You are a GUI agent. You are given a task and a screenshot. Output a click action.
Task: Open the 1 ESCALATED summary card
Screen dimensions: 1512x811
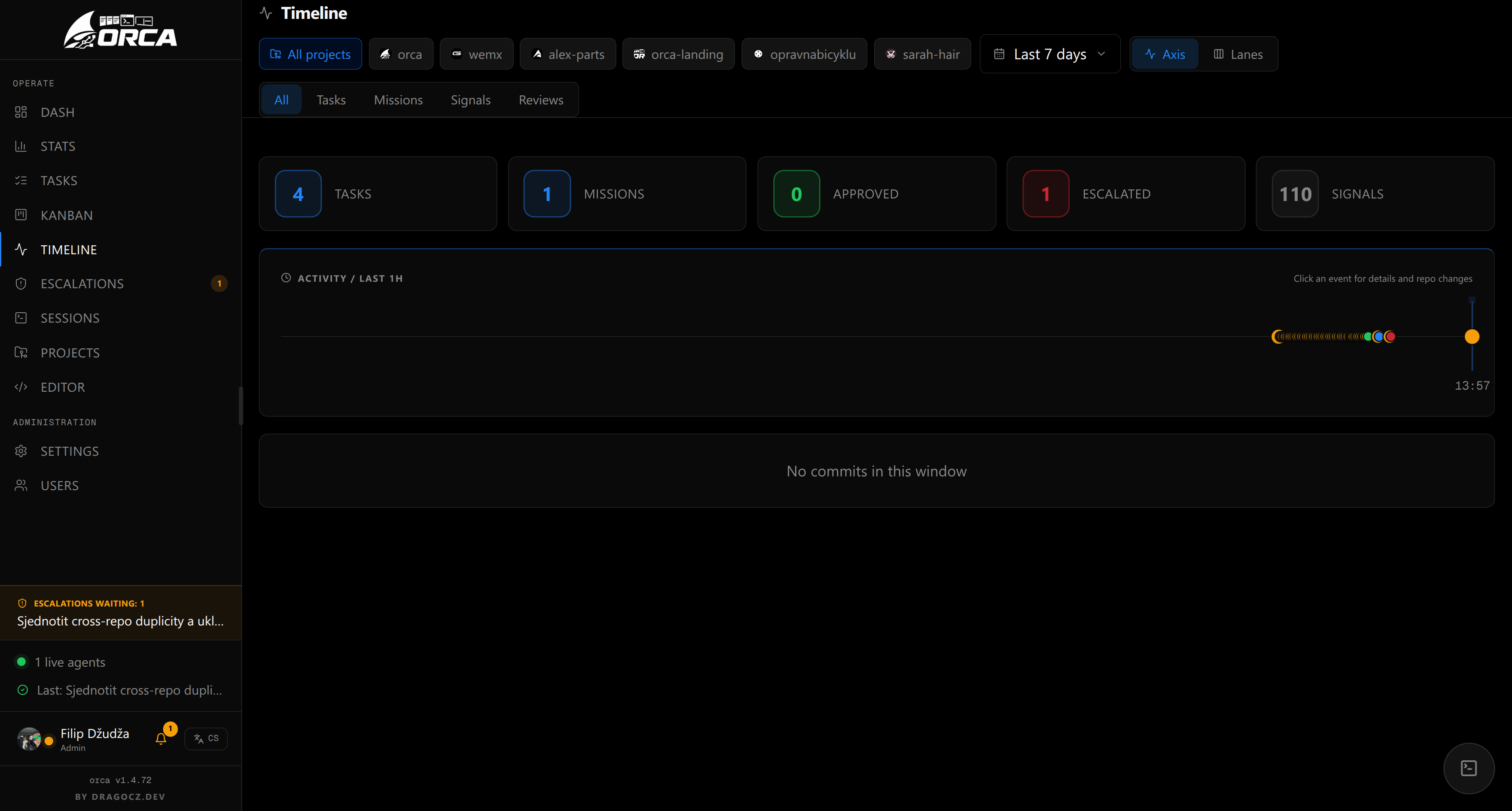[1126, 194]
